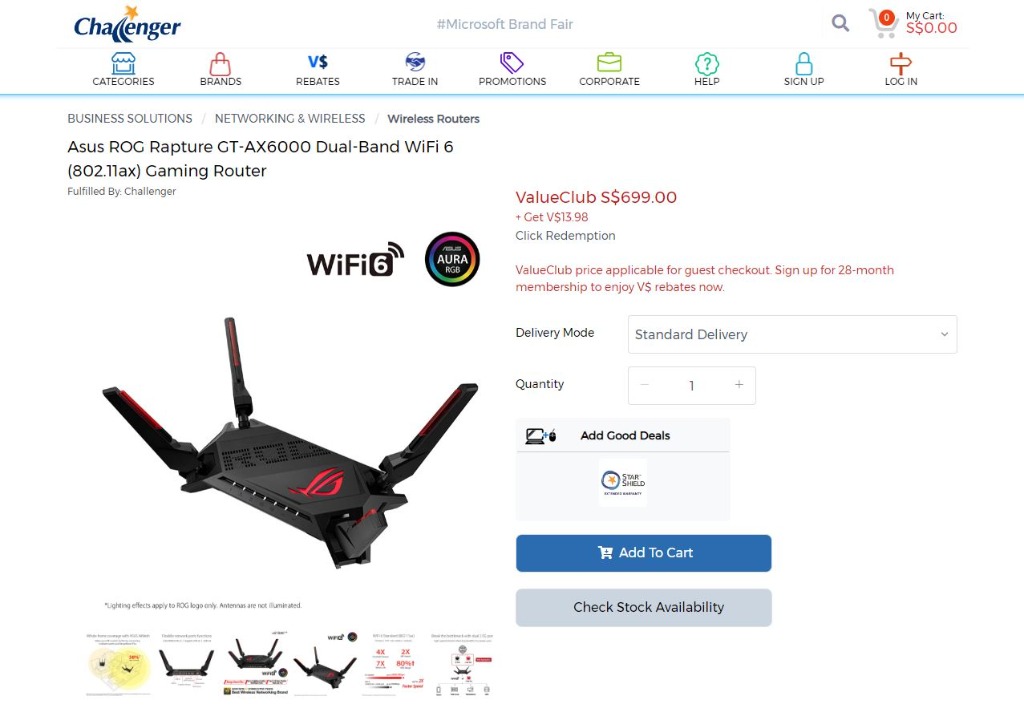The width and height of the screenshot is (1024, 728).
Task: Open the shopping cart icon
Action: pos(883,24)
